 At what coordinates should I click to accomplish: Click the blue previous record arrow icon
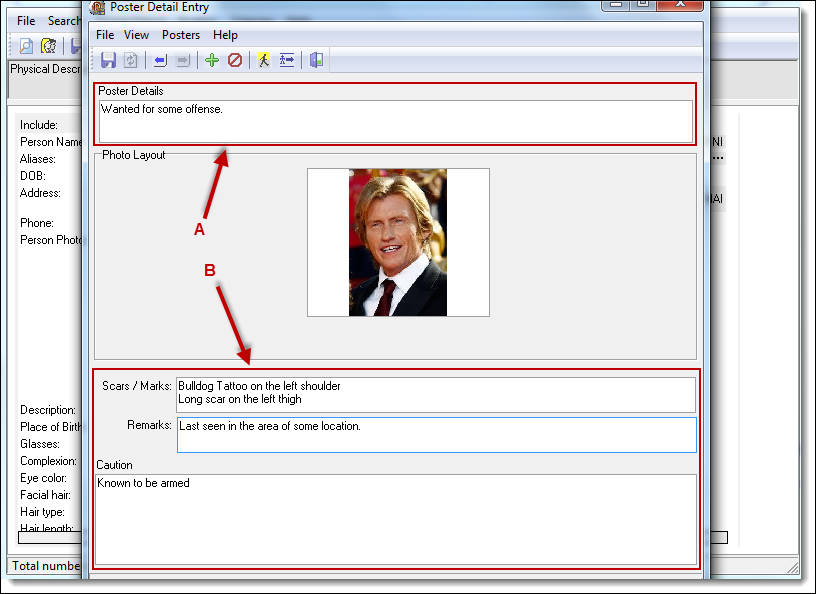point(160,60)
